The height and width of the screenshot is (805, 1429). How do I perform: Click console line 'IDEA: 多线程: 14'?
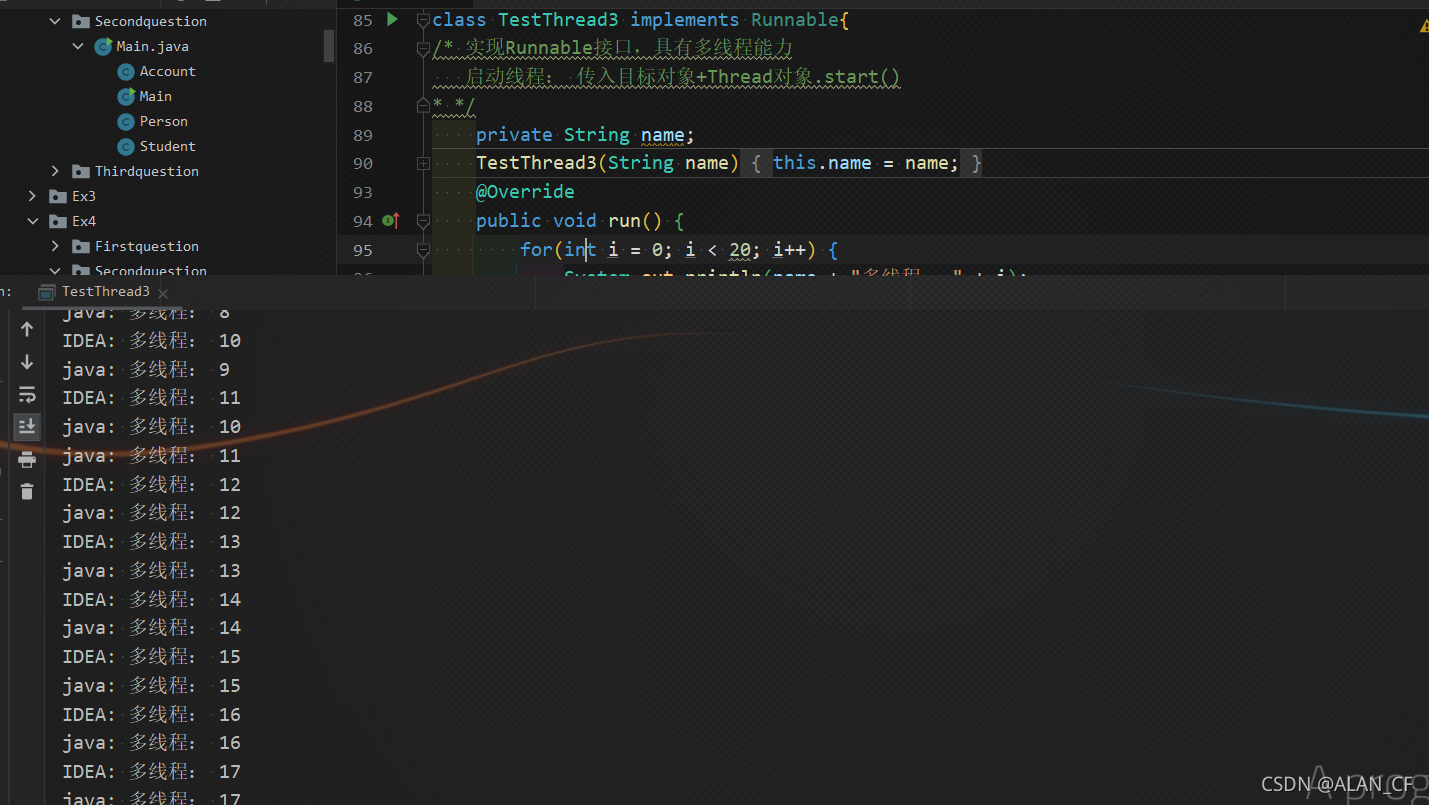click(x=152, y=600)
